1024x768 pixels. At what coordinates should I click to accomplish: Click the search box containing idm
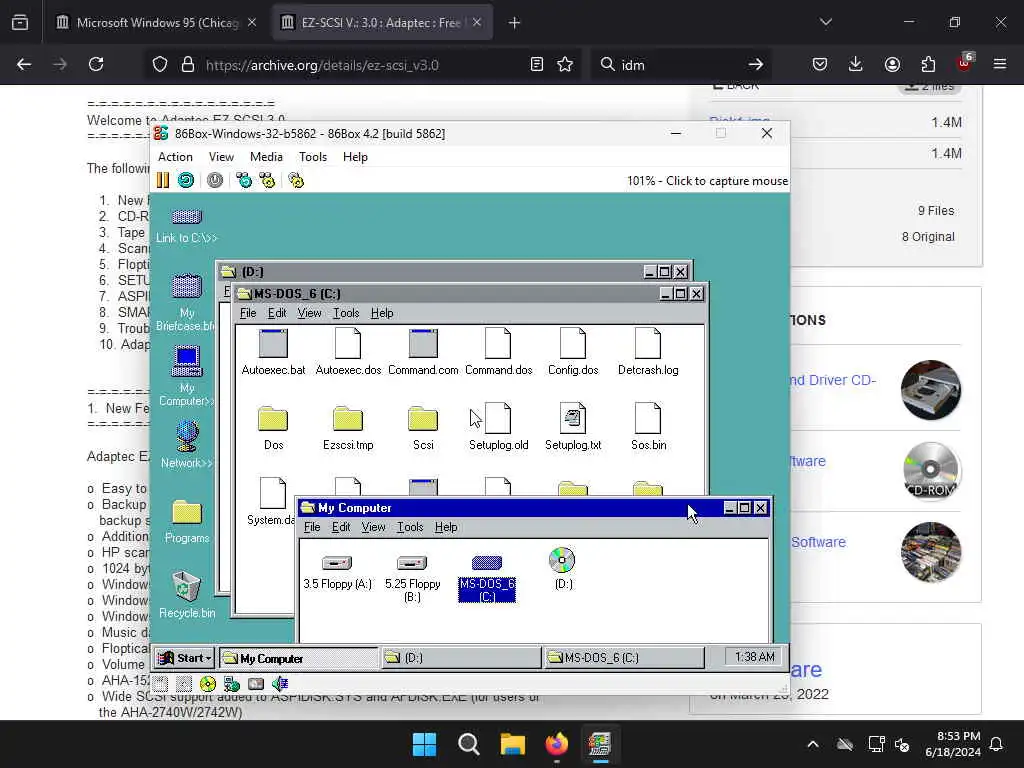[680, 65]
